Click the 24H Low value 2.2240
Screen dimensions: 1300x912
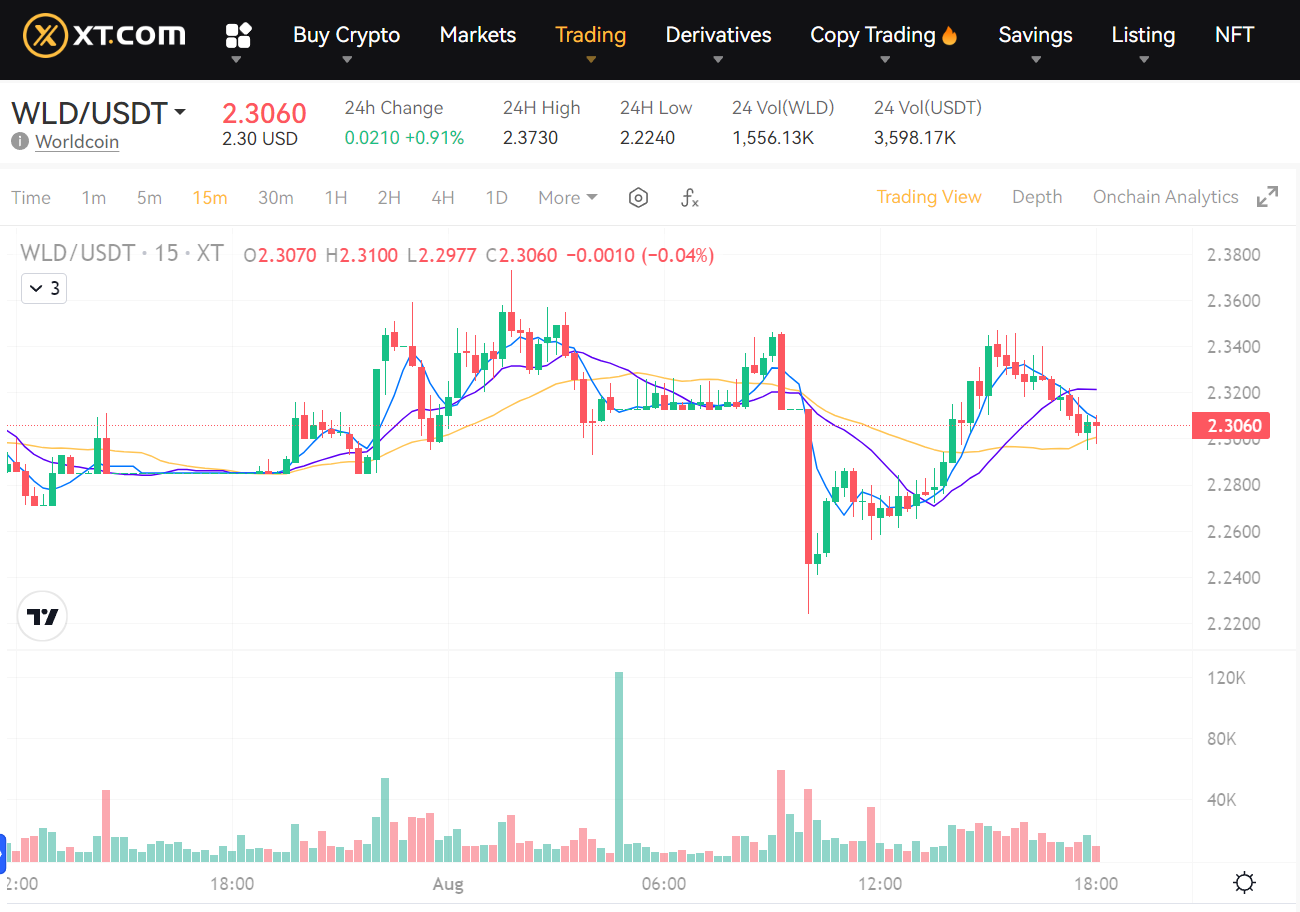click(647, 138)
